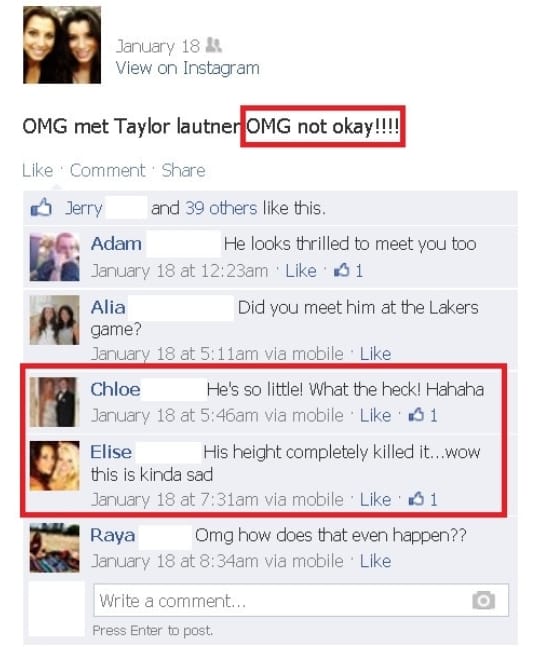Open the poster's profile photo
The height and width of the screenshot is (647, 540).
62,45
